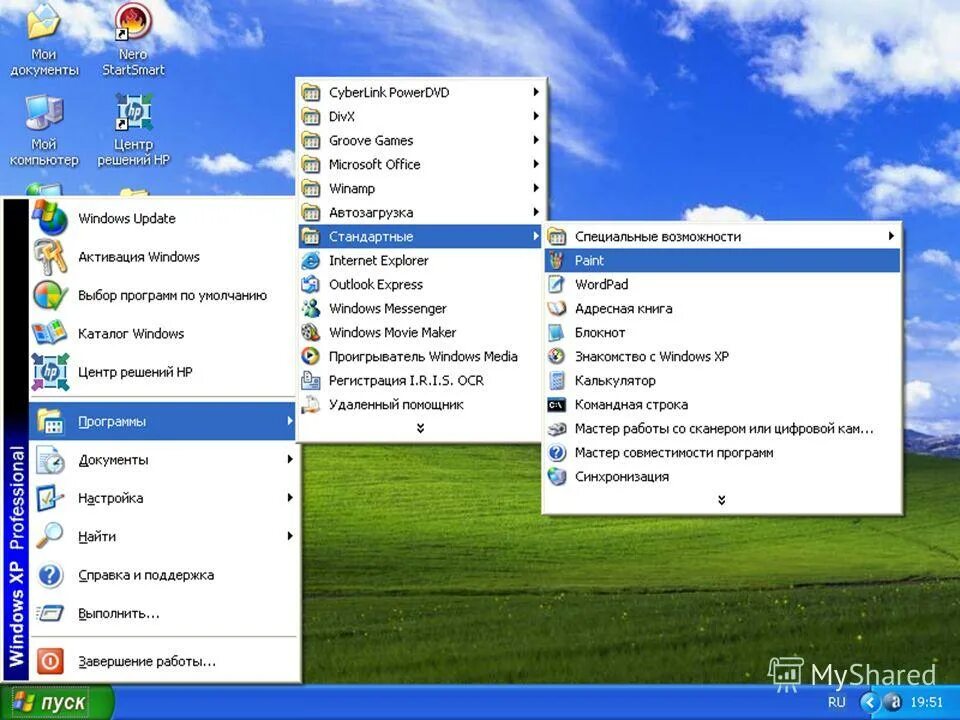The width and height of the screenshot is (960, 720).
Task: Click the Специальные возможности label
Action: point(658,236)
